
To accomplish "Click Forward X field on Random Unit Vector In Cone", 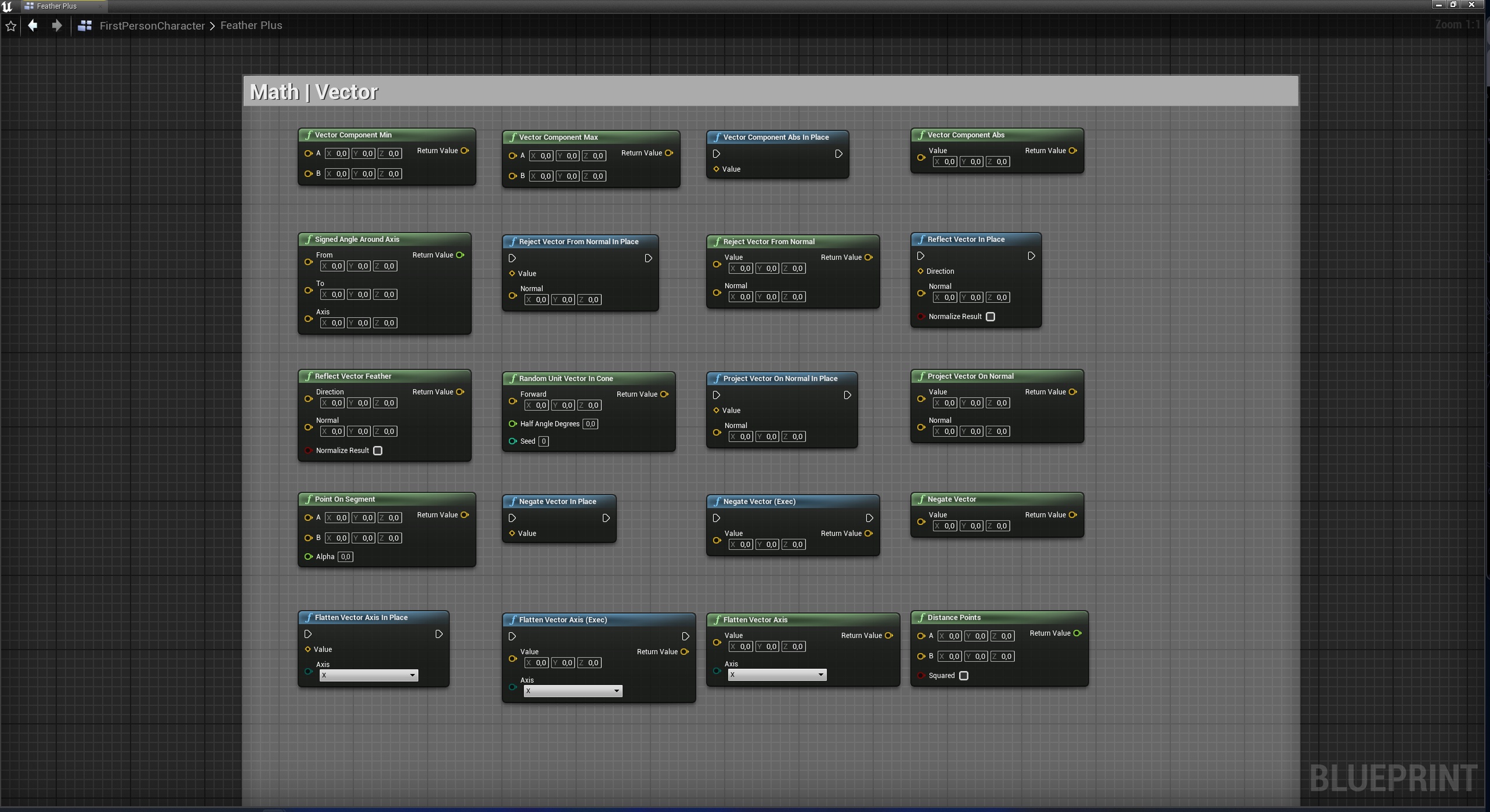I will click(x=537, y=405).
